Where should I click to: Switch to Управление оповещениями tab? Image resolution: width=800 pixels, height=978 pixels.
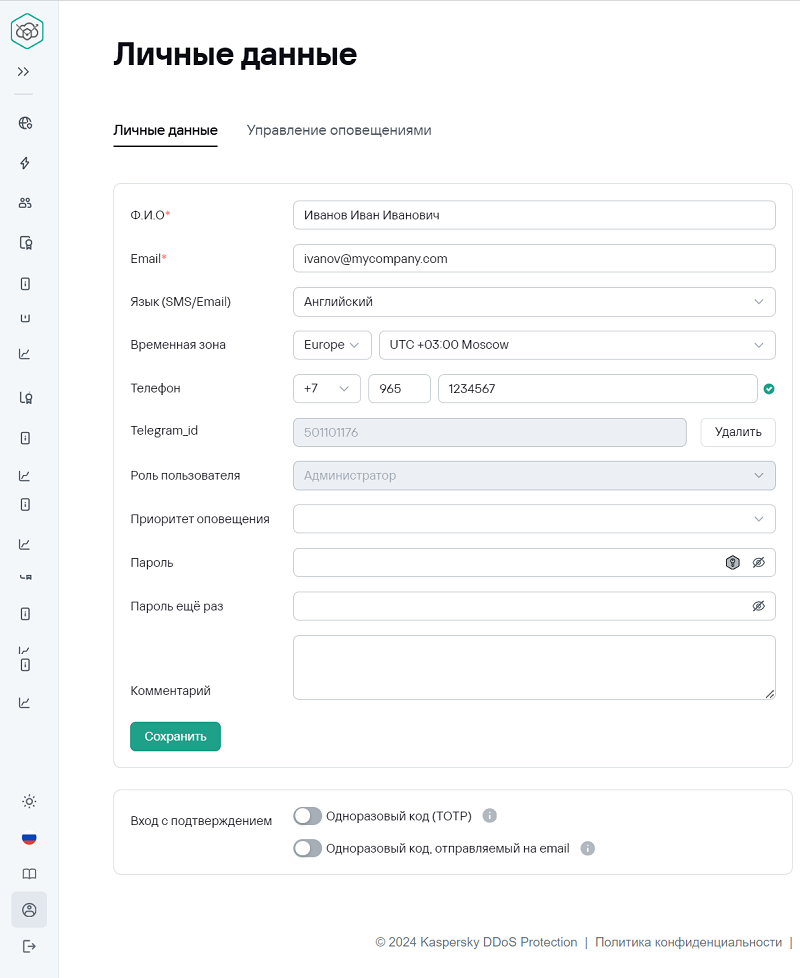339,130
